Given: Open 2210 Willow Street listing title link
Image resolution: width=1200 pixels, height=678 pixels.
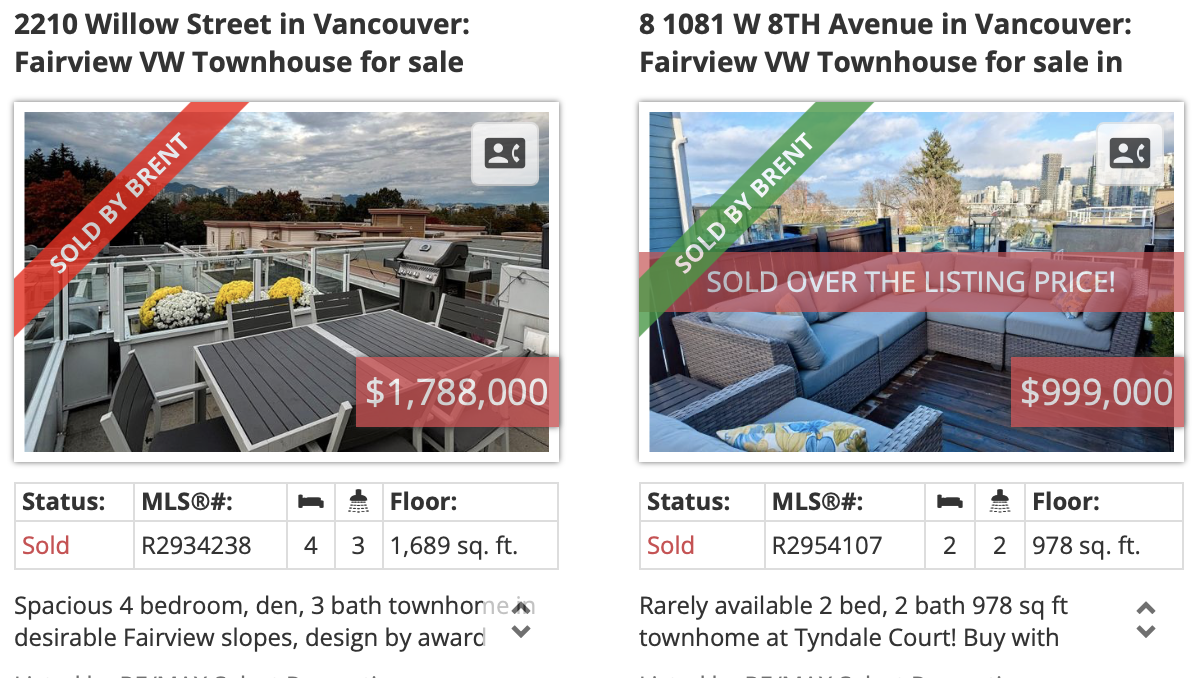Looking at the screenshot, I should [x=242, y=43].
